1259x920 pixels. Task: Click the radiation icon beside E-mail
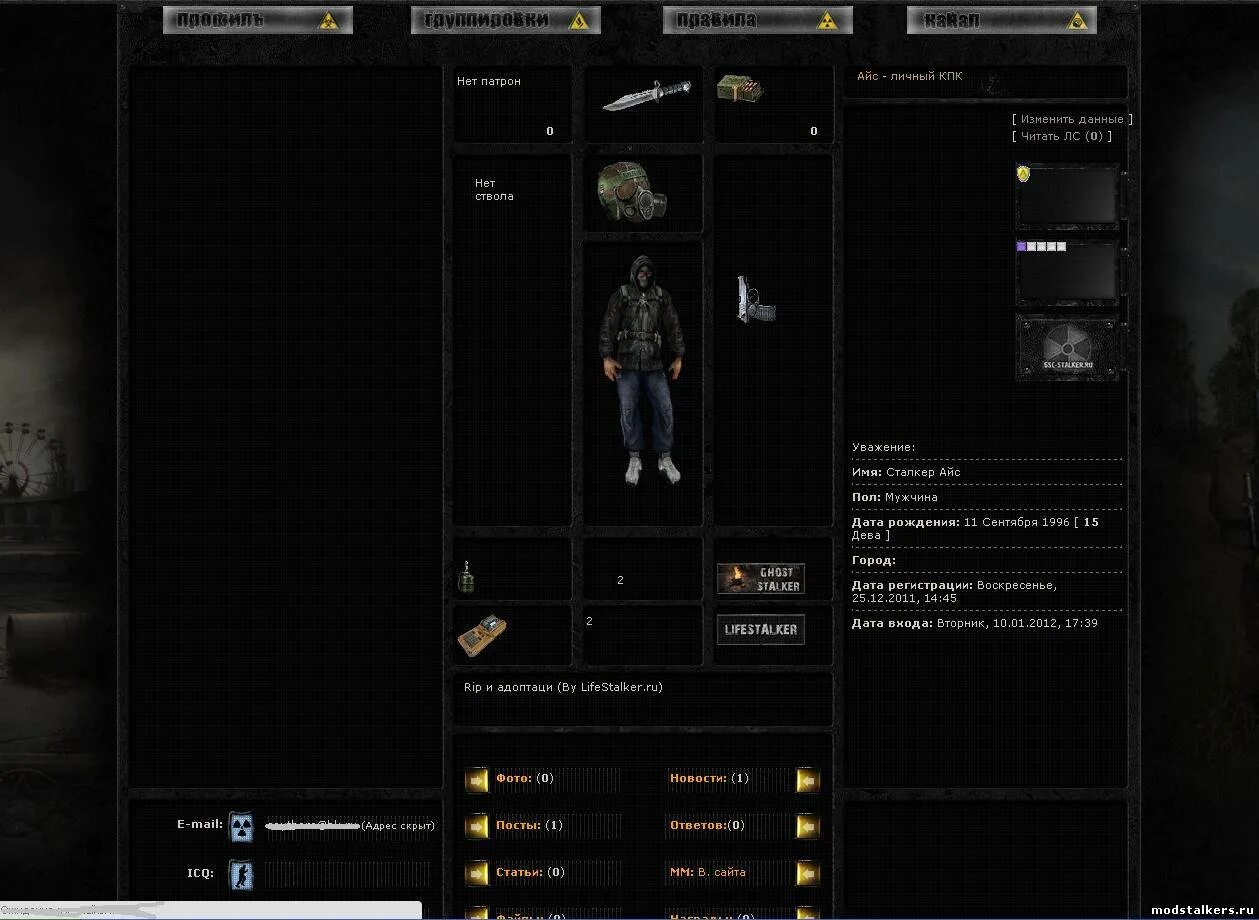pos(241,826)
